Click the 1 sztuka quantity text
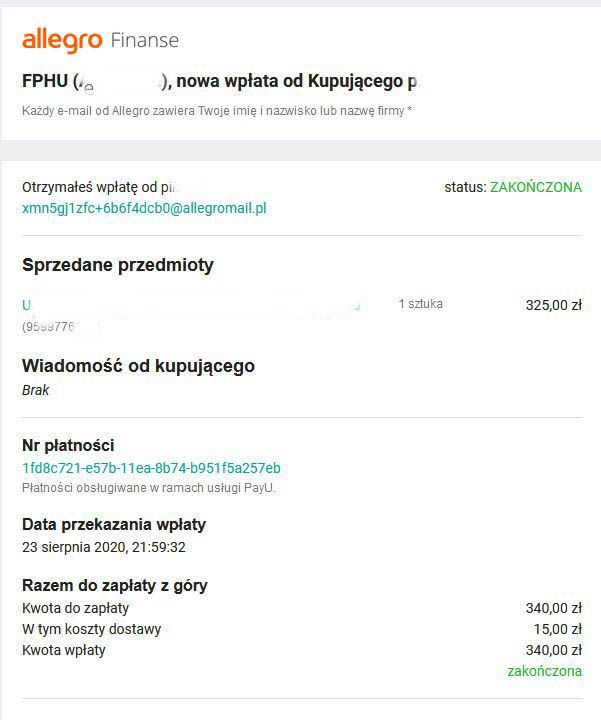This screenshot has width=601, height=720. pyautogui.click(x=420, y=304)
